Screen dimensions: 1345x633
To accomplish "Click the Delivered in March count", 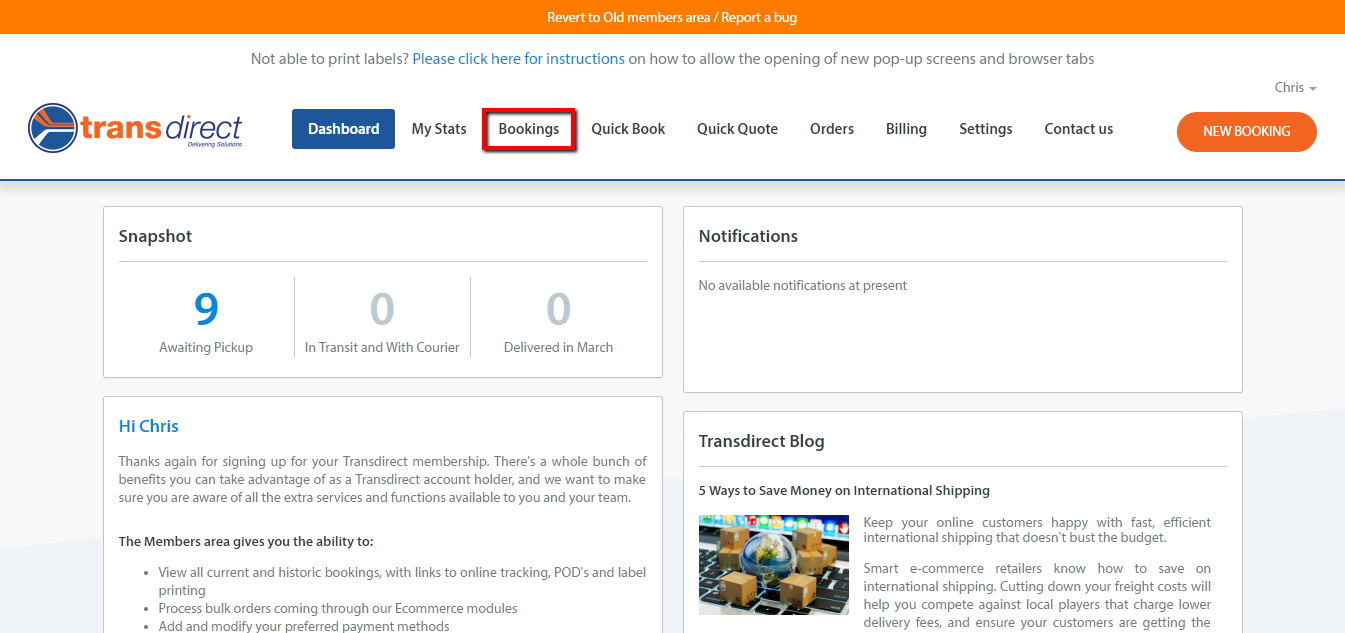I will tap(558, 309).
